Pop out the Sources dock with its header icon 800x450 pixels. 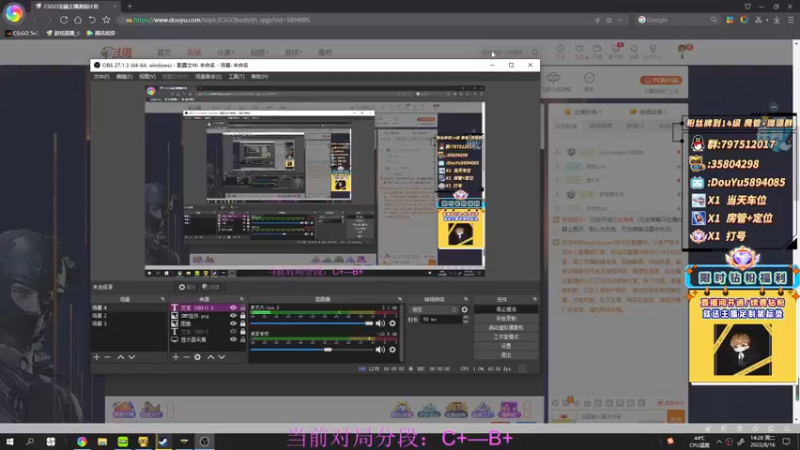pos(242,299)
